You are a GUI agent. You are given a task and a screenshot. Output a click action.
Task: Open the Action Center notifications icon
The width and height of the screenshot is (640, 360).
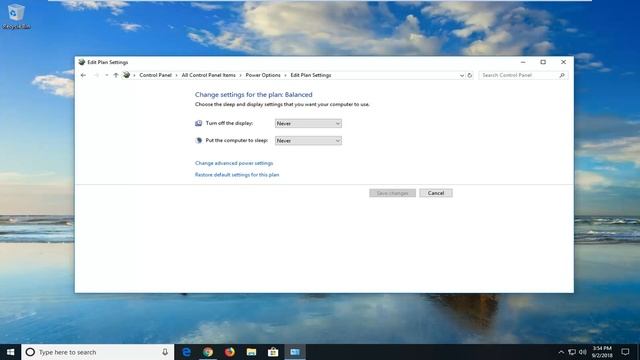pyautogui.click(x=625, y=352)
